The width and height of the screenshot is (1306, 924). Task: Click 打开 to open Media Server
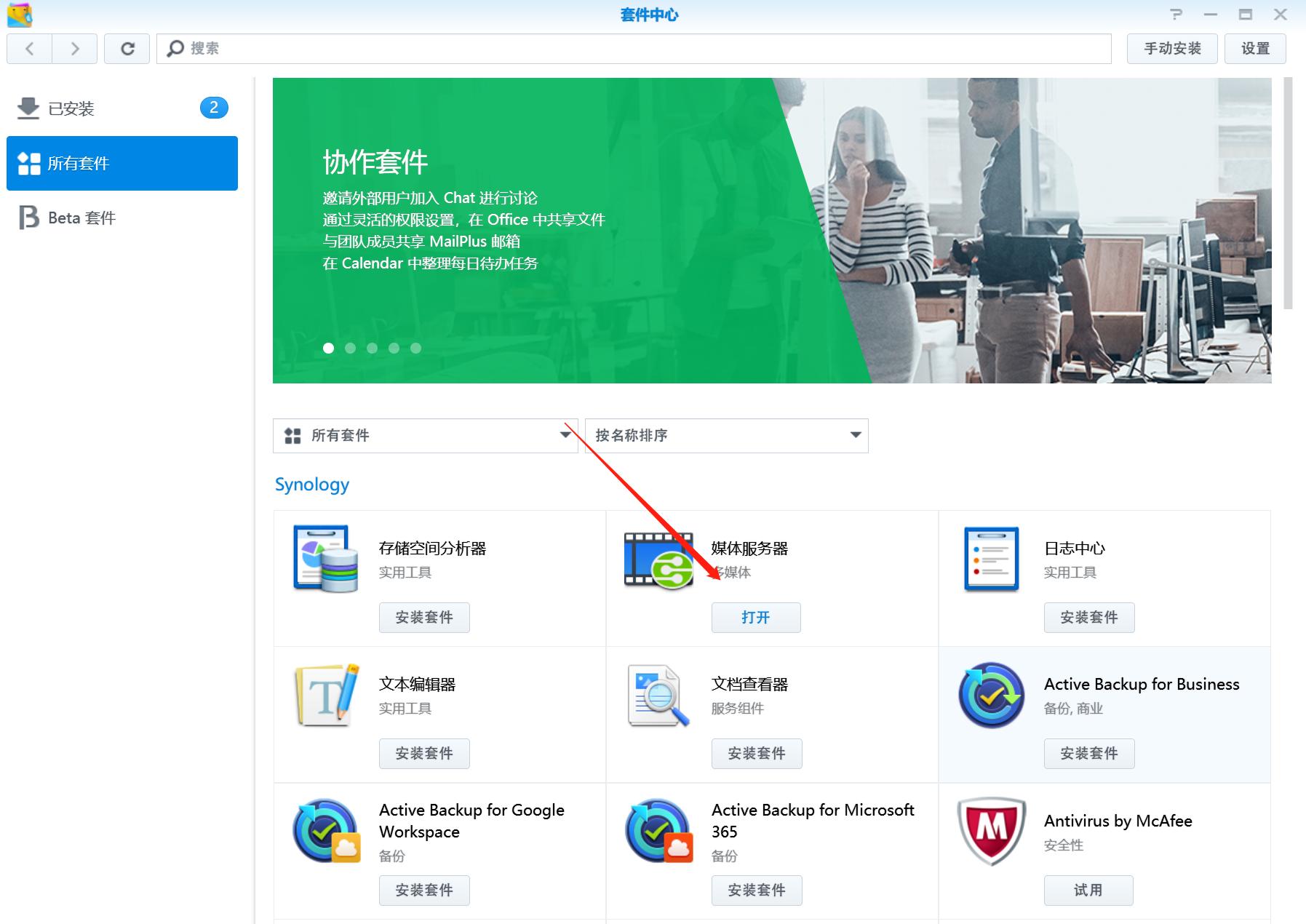click(756, 617)
